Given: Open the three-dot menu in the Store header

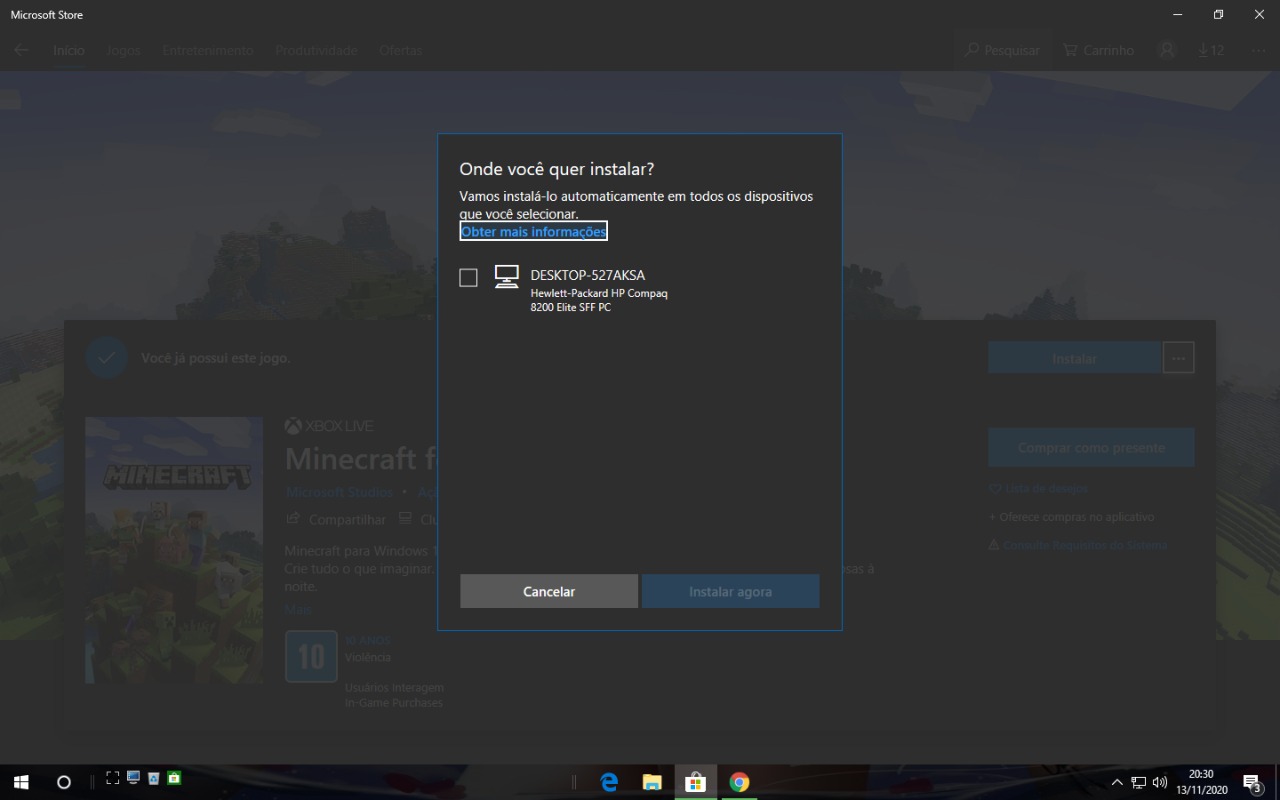Looking at the screenshot, I should click(1258, 50).
